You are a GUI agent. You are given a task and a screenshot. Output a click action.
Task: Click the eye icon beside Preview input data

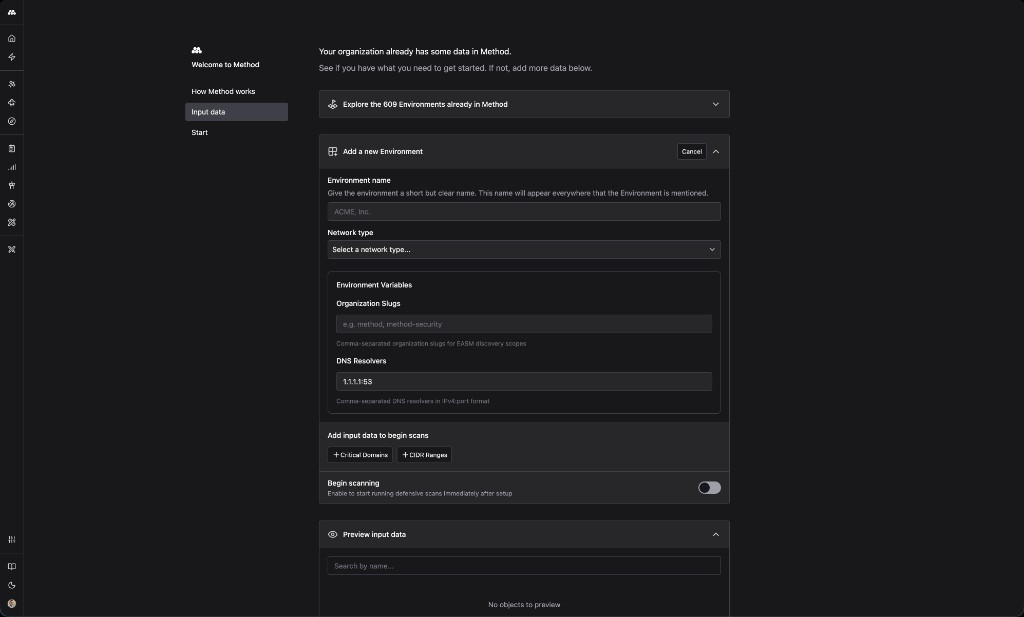click(x=332, y=535)
